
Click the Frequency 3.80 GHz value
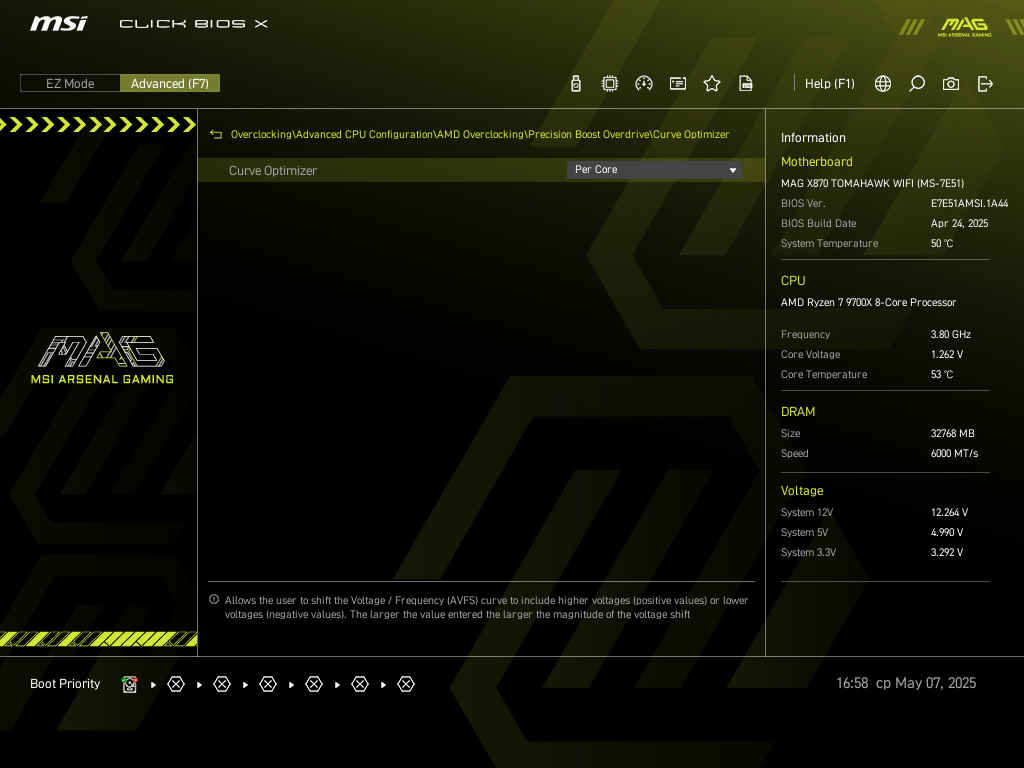951,334
